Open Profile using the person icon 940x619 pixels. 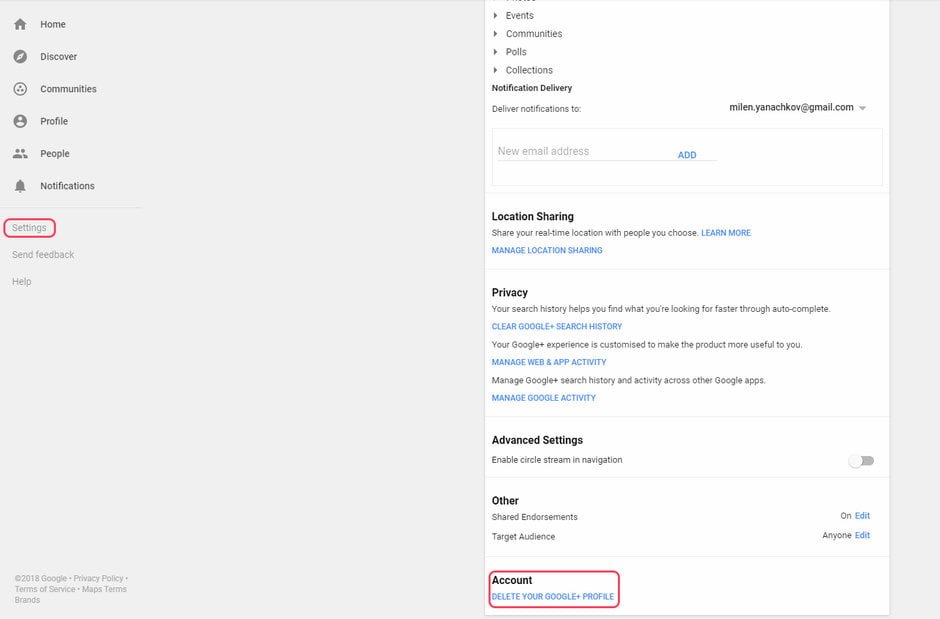tap(20, 121)
